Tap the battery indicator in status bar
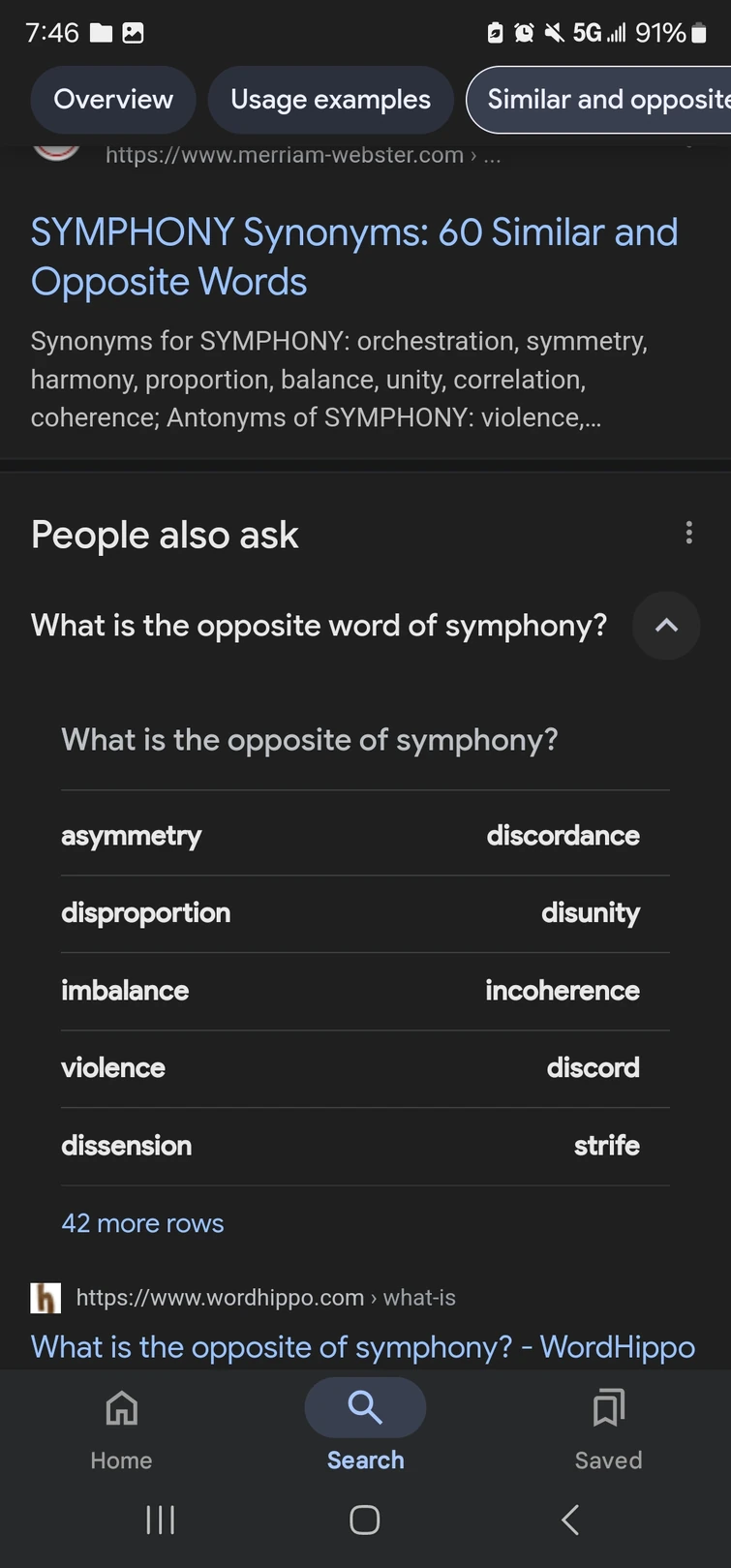Viewport: 731px width, 1568px height. click(699, 33)
